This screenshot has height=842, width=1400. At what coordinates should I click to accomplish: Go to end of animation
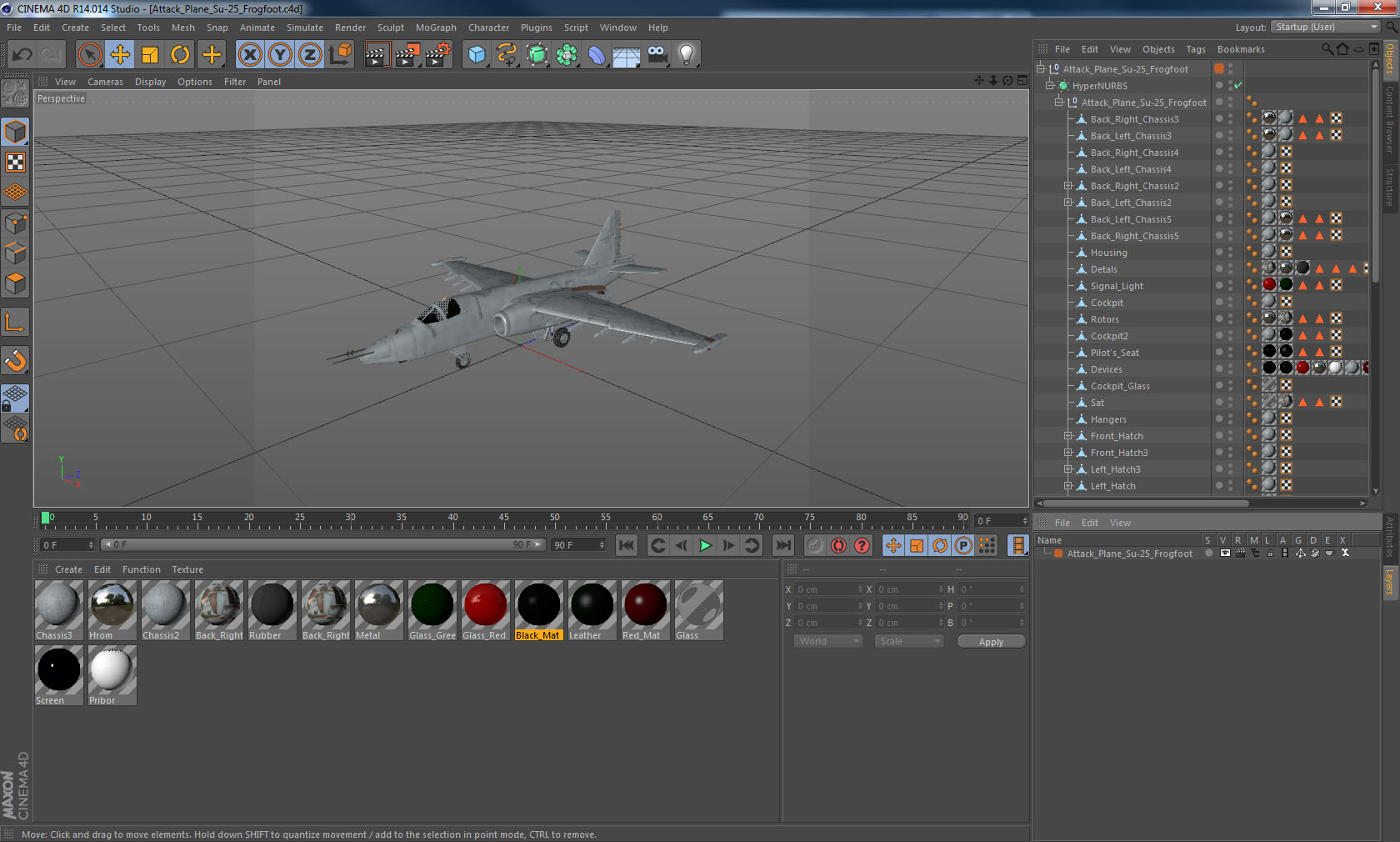pyautogui.click(x=783, y=545)
